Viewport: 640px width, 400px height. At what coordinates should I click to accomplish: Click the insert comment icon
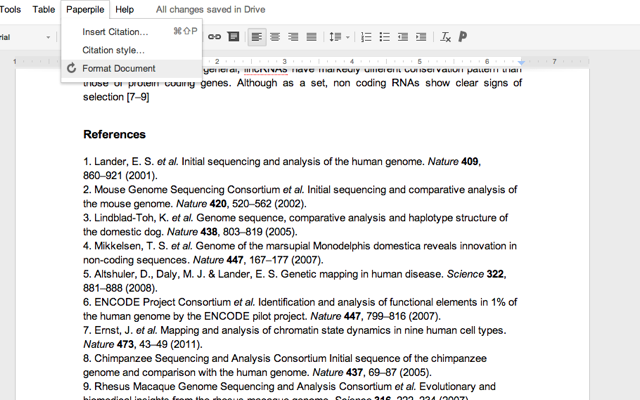point(233,37)
